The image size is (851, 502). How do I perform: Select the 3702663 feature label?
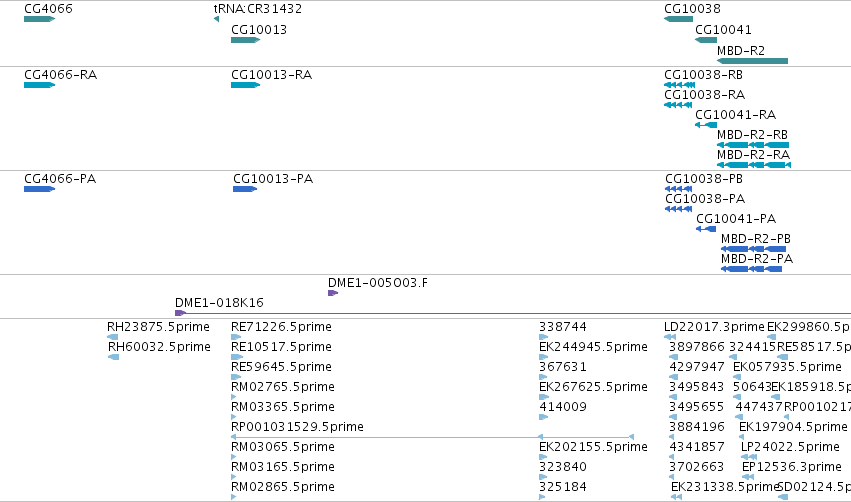tap(697, 467)
